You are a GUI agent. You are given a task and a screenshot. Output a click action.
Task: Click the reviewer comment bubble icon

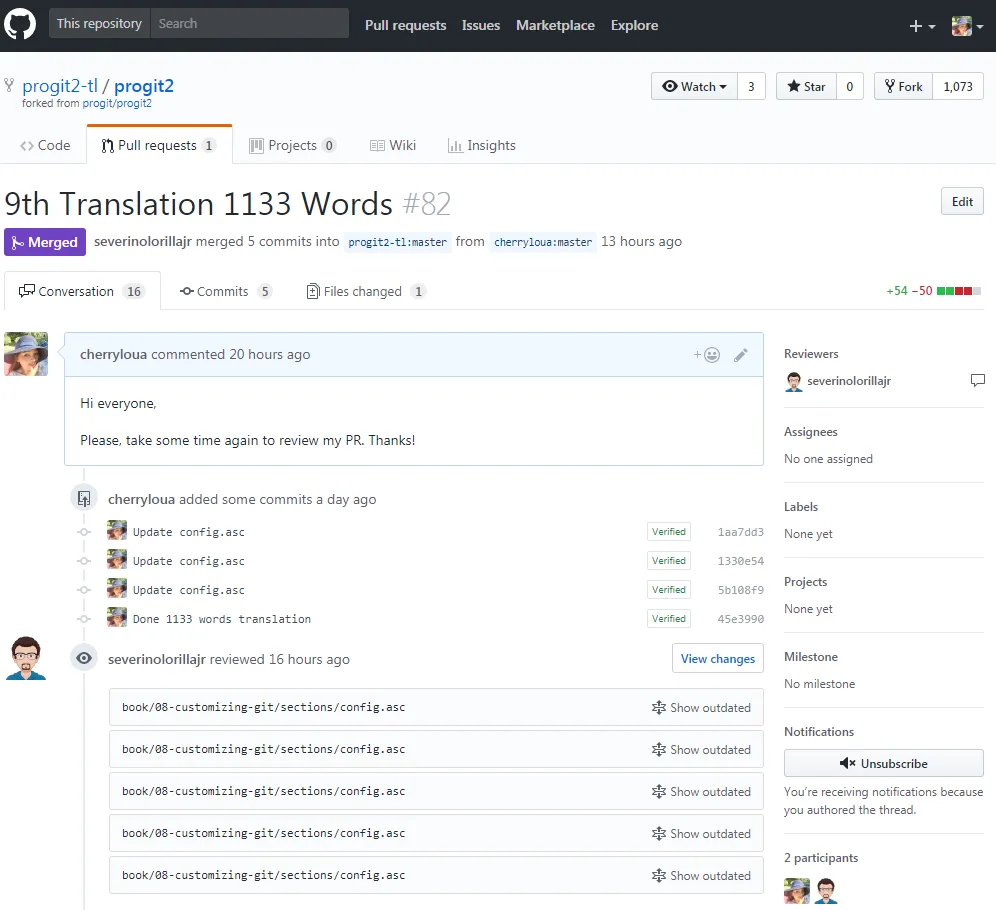(x=978, y=380)
